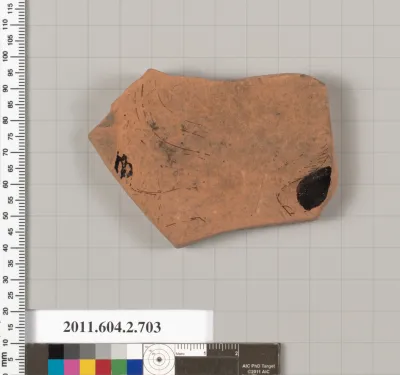Click the 'AIC PhD Target' text
Viewport: 400px width, 375px height.
(259, 366)
